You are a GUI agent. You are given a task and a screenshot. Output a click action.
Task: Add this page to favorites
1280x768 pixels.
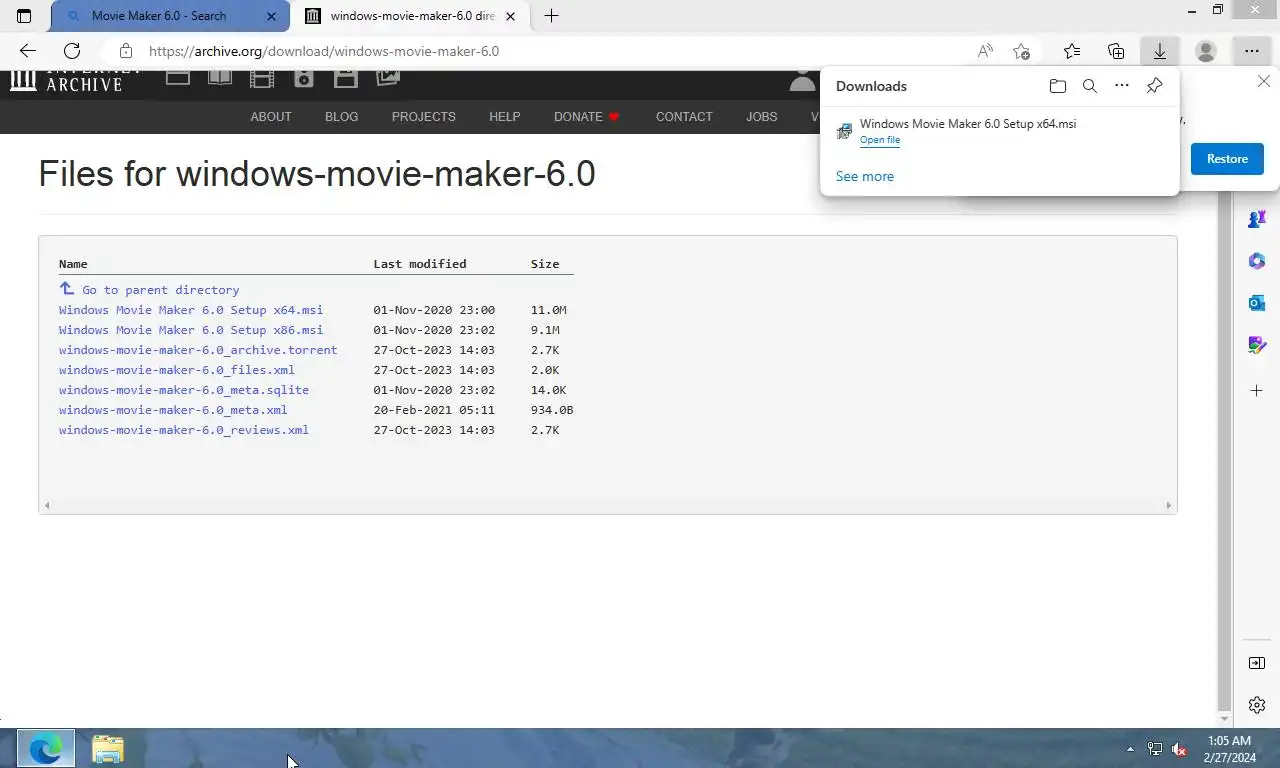tap(1021, 51)
